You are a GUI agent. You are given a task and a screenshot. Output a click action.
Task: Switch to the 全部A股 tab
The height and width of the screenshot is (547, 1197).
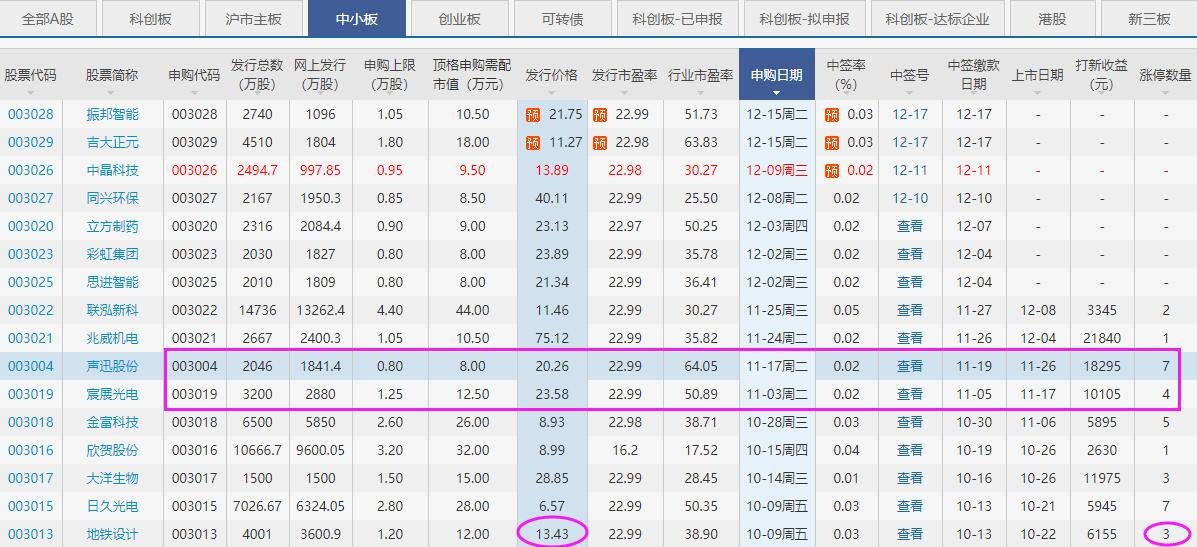(x=48, y=19)
